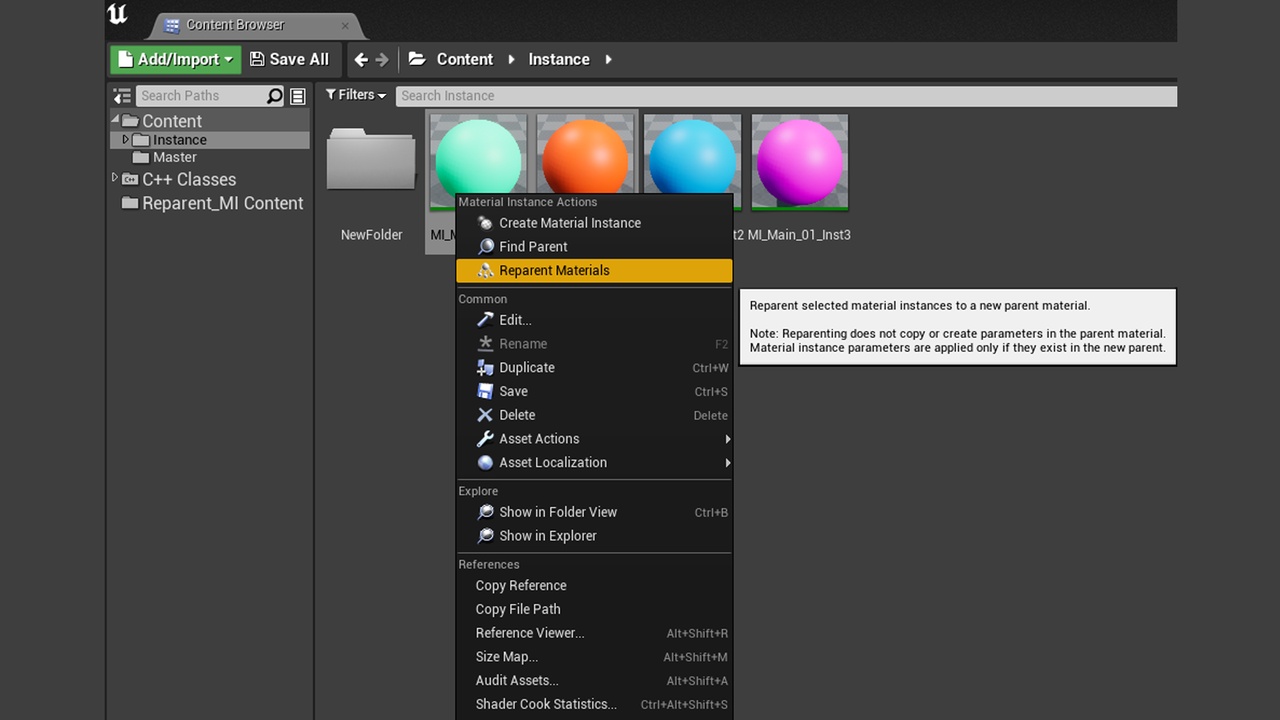1280x720 pixels.
Task: Open the Filters dropdown
Action: [x=356, y=95]
